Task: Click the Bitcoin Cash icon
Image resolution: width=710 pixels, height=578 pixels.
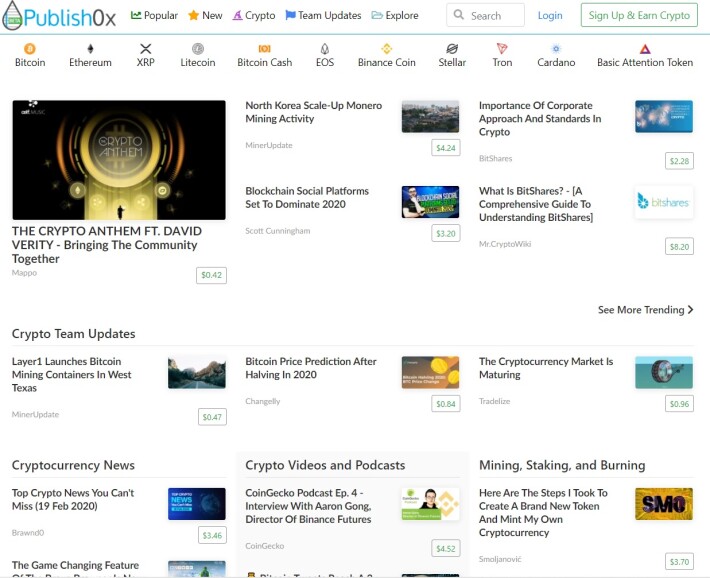Action: click(264, 48)
